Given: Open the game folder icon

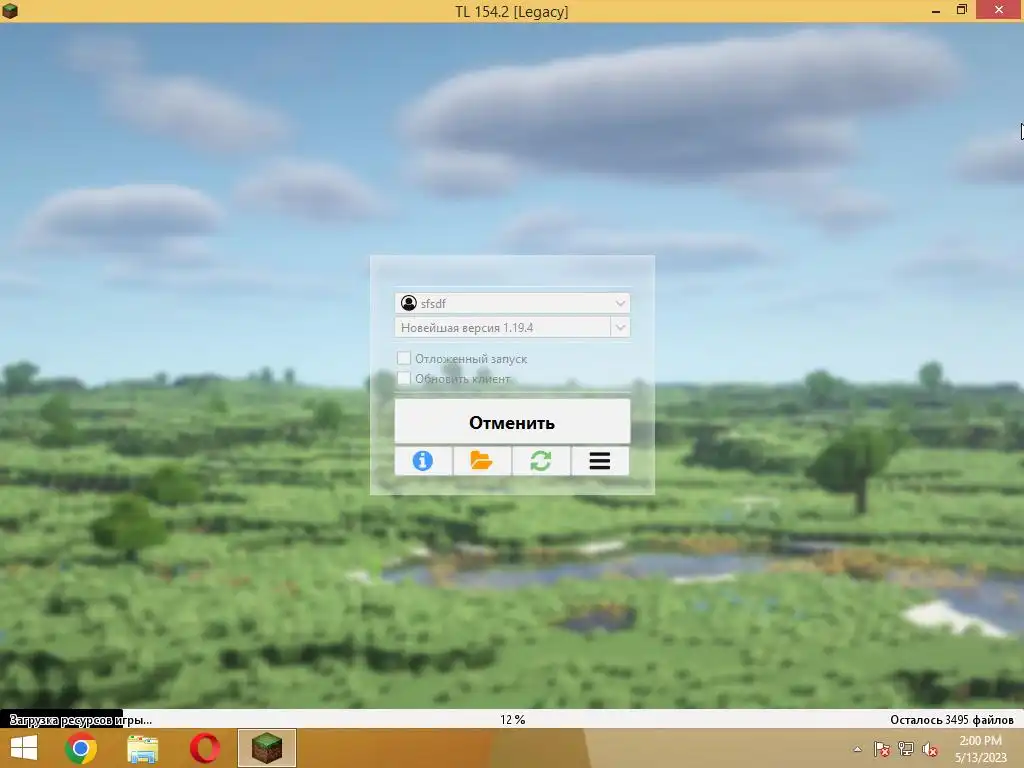Looking at the screenshot, I should tap(482, 461).
